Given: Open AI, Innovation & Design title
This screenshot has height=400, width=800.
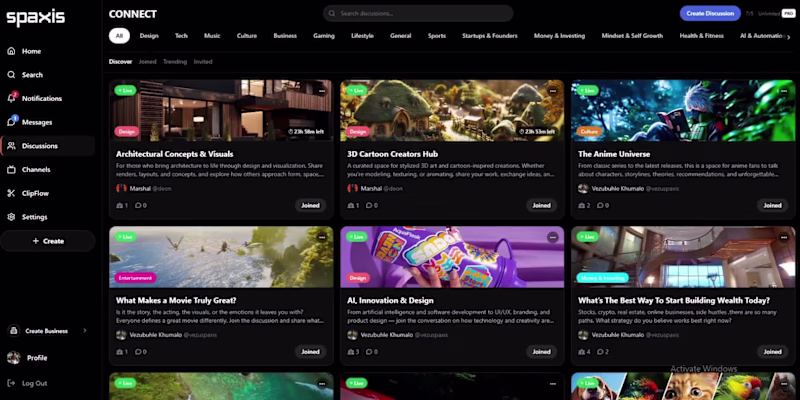Looking at the screenshot, I should pyautogui.click(x=390, y=301).
